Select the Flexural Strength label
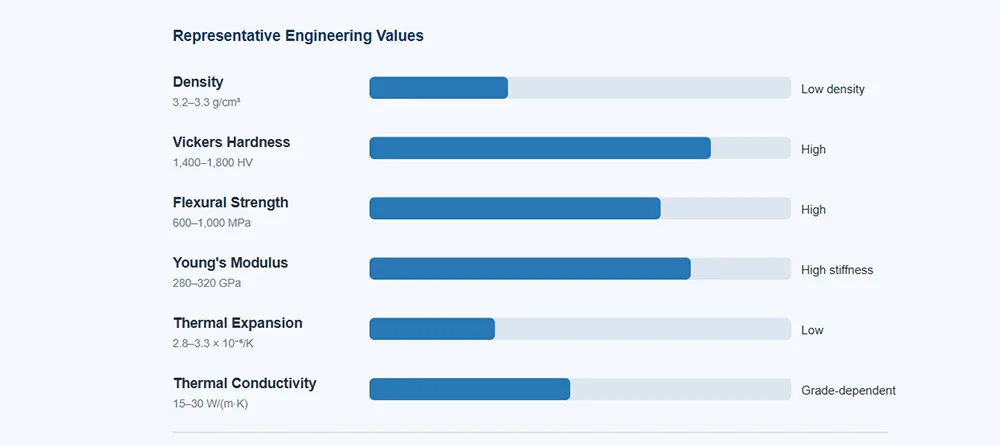 (x=230, y=202)
